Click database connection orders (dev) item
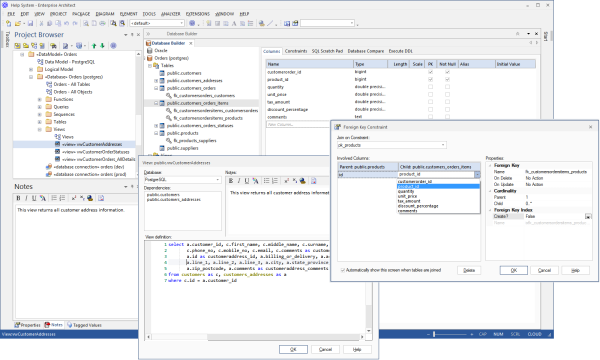This screenshot has width=600, height=360. click(89, 167)
